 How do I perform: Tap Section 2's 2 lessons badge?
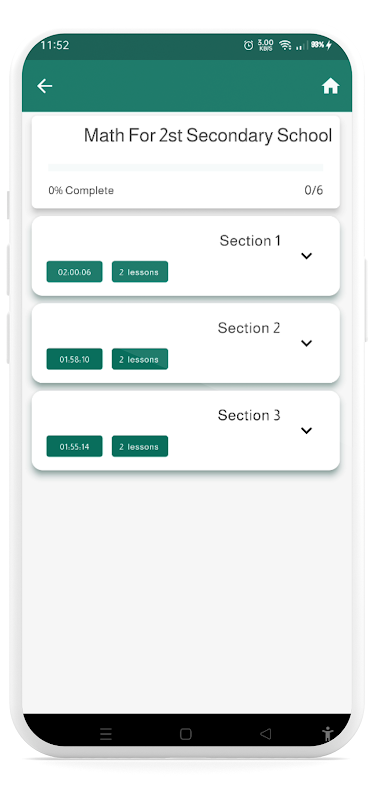(x=140, y=359)
